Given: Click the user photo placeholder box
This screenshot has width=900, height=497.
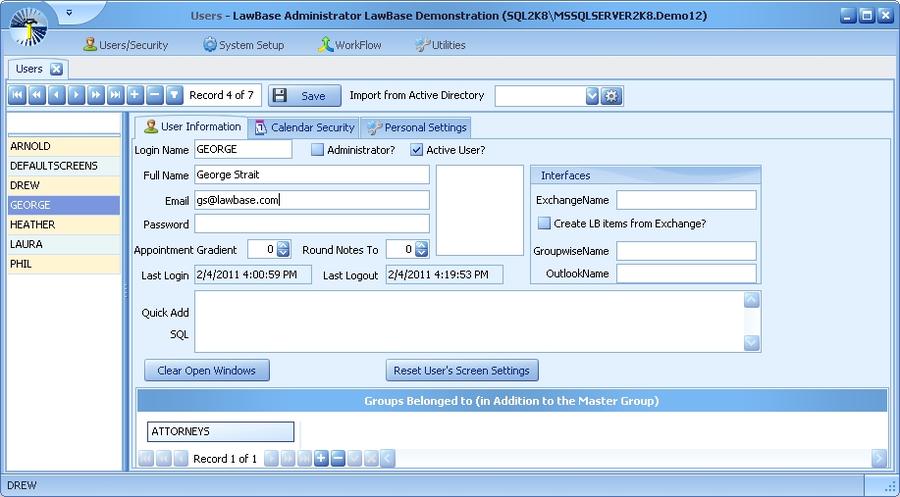Looking at the screenshot, I should [x=480, y=210].
